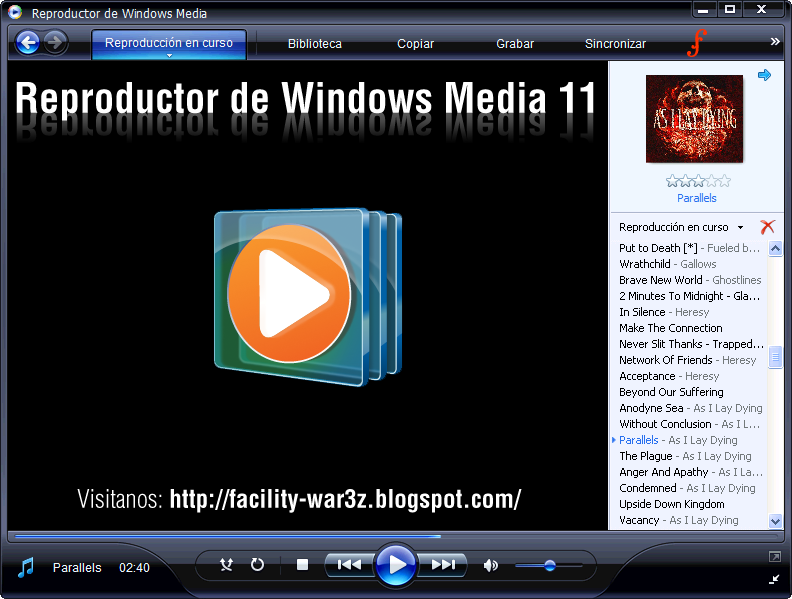Select Network Of Friends - Heresy
This screenshot has height=599, width=792.
(x=687, y=360)
